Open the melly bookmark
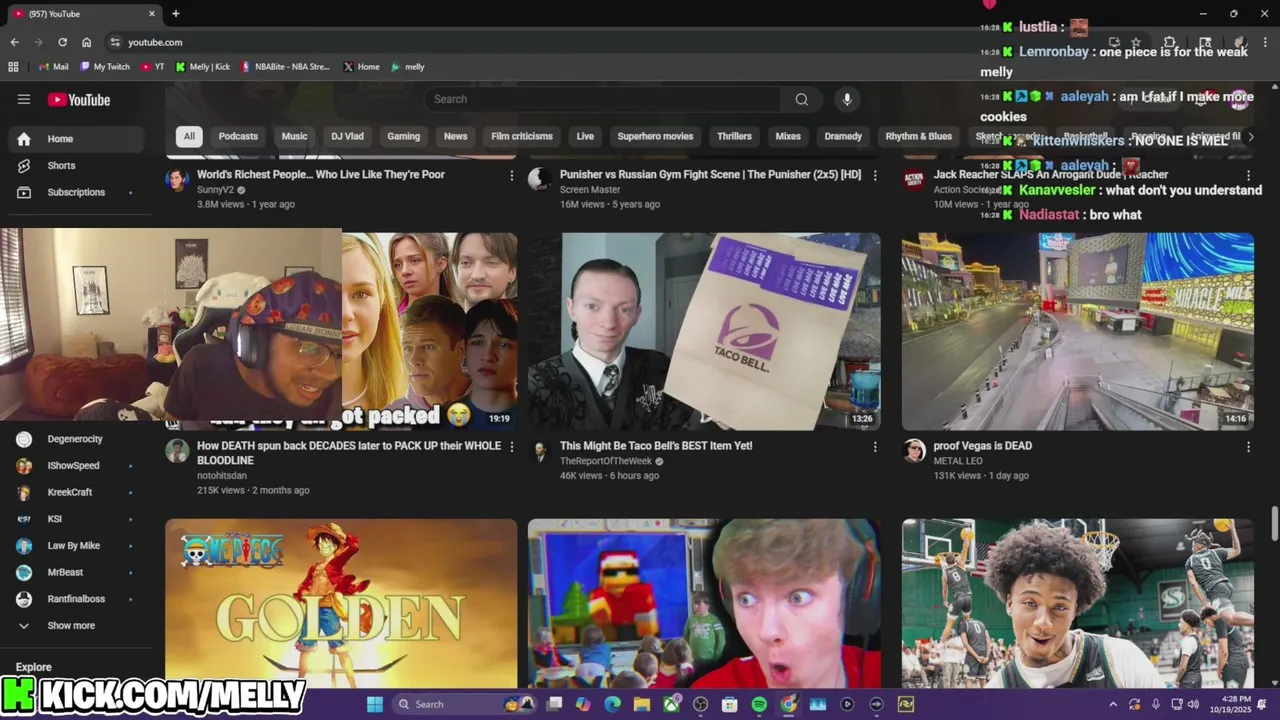 click(408, 67)
